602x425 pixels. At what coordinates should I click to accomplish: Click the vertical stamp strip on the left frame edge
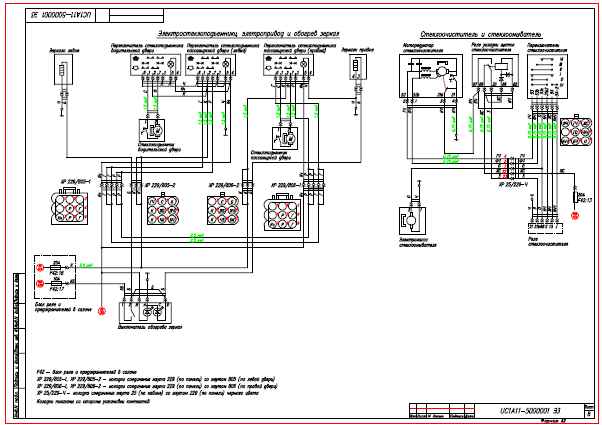19,345
